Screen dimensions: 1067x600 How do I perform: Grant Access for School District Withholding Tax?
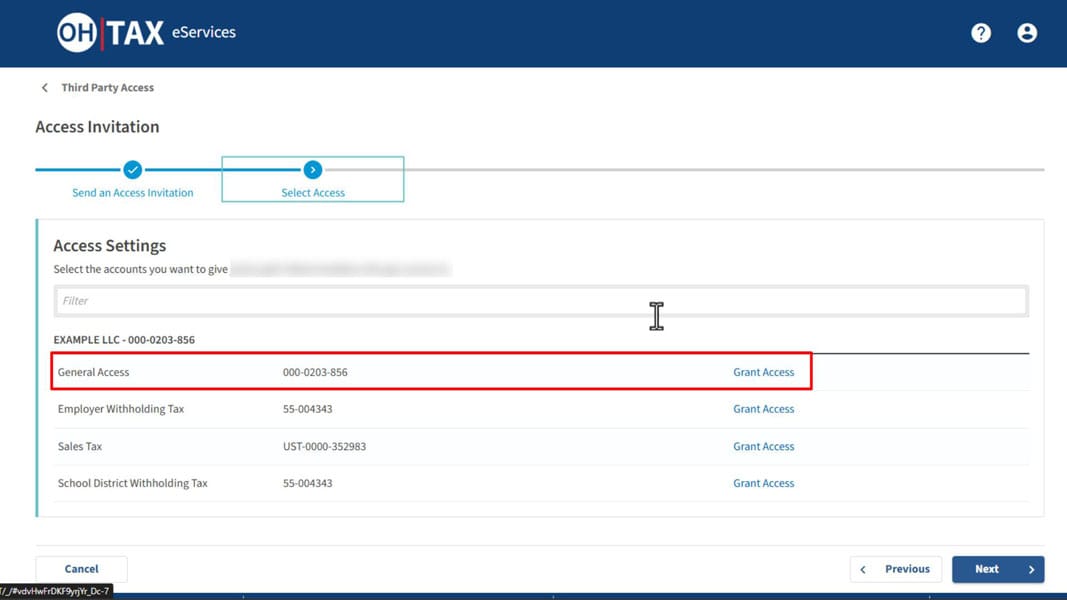click(764, 483)
